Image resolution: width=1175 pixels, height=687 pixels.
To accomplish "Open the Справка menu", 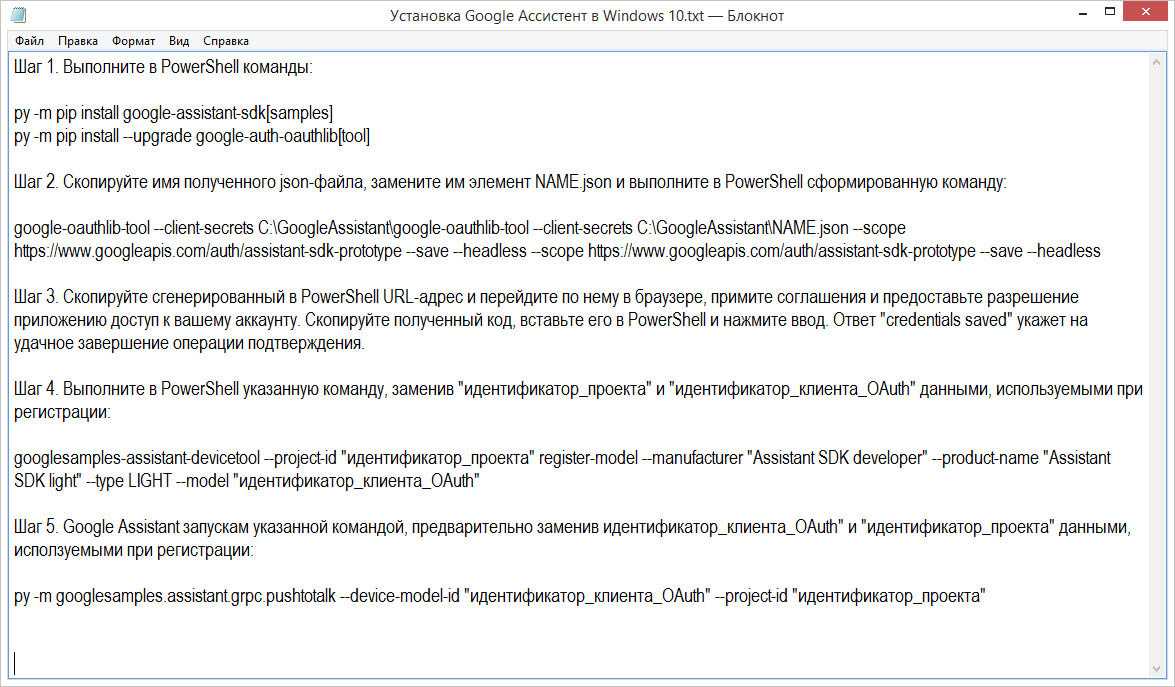I will pyautogui.click(x=225, y=41).
